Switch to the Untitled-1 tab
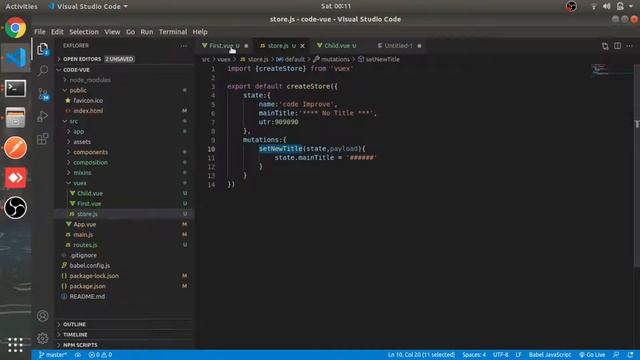The height and width of the screenshot is (360, 640). pos(399,46)
